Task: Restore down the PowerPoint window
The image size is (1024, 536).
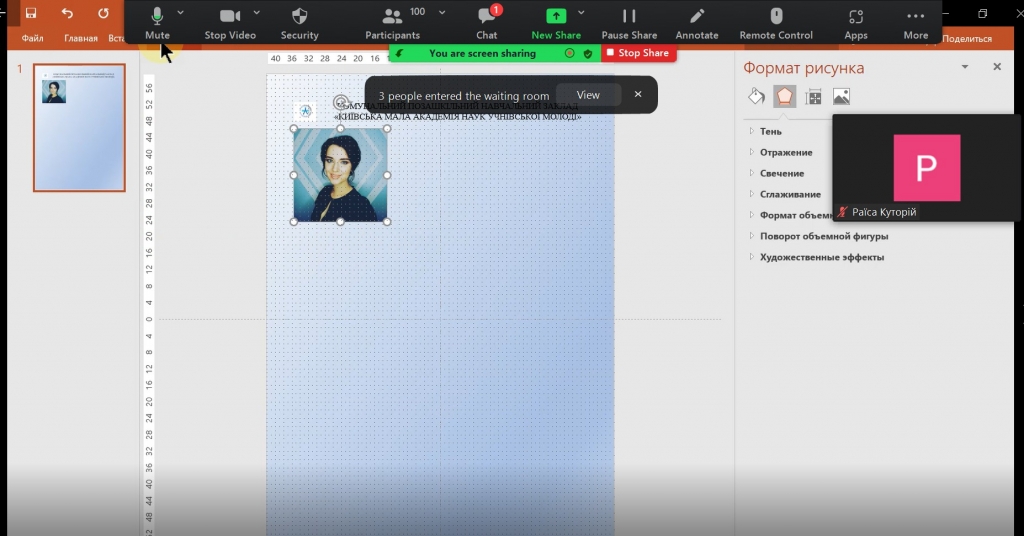Action: (x=983, y=14)
